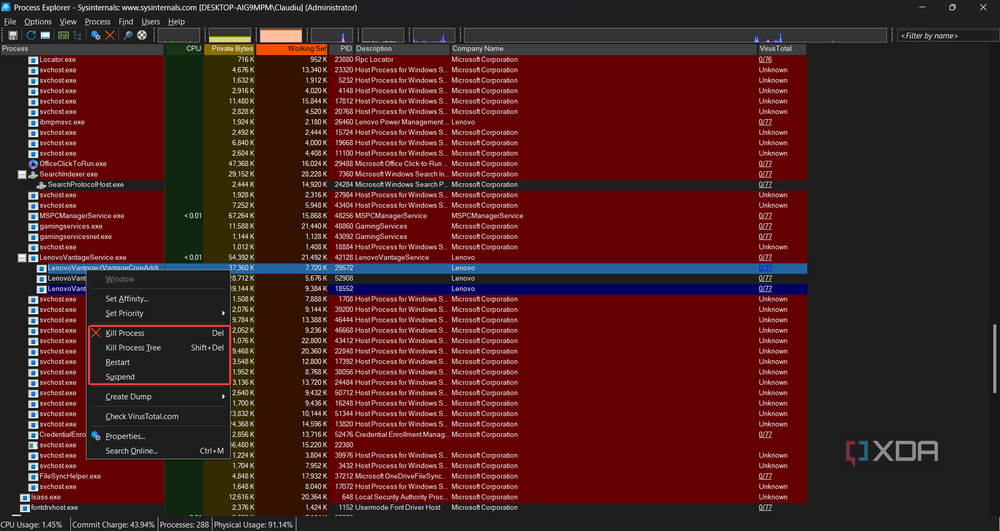Viewport: 1000px width, 531px height.
Task: Click the Save floppy disk toolbar icon
Action: 13,36
